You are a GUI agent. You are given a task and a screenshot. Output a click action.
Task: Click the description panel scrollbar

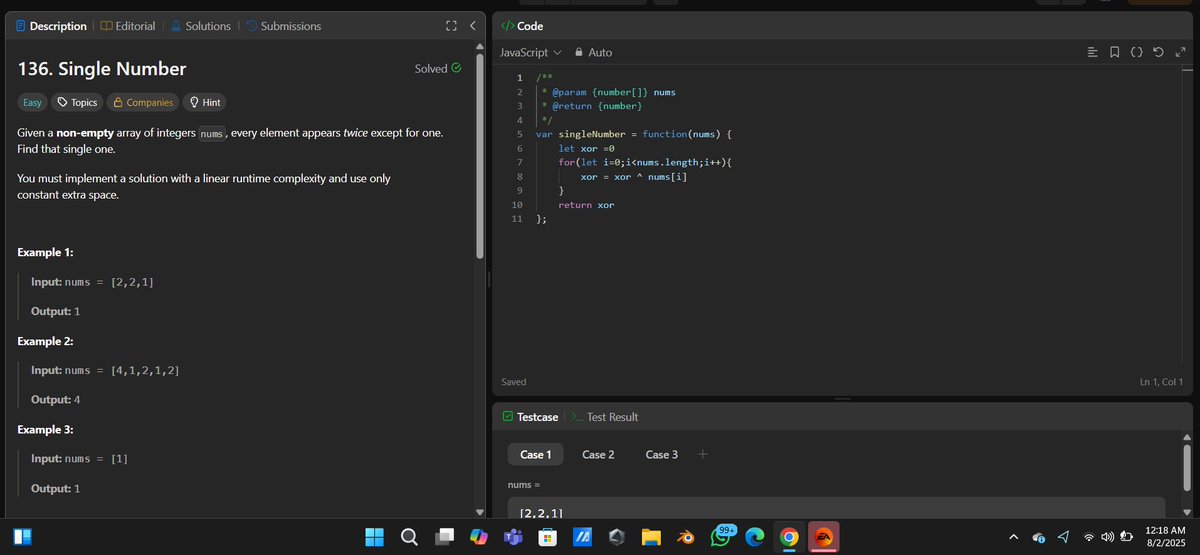click(x=480, y=155)
